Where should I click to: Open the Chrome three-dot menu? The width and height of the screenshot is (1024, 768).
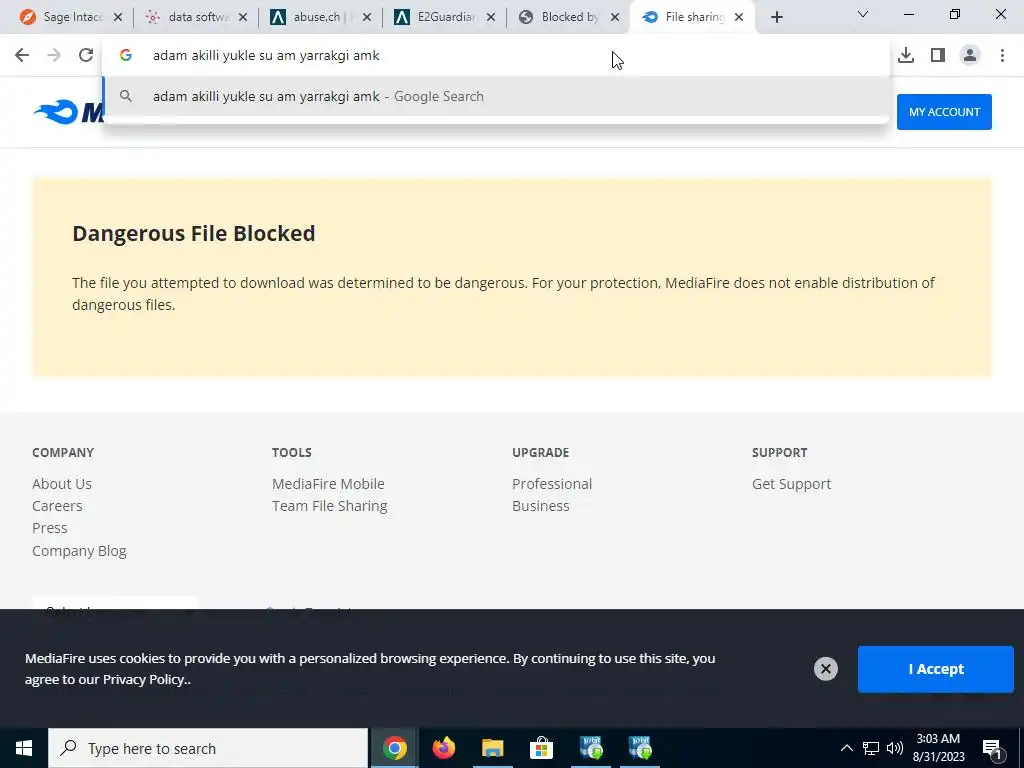click(x=1002, y=56)
